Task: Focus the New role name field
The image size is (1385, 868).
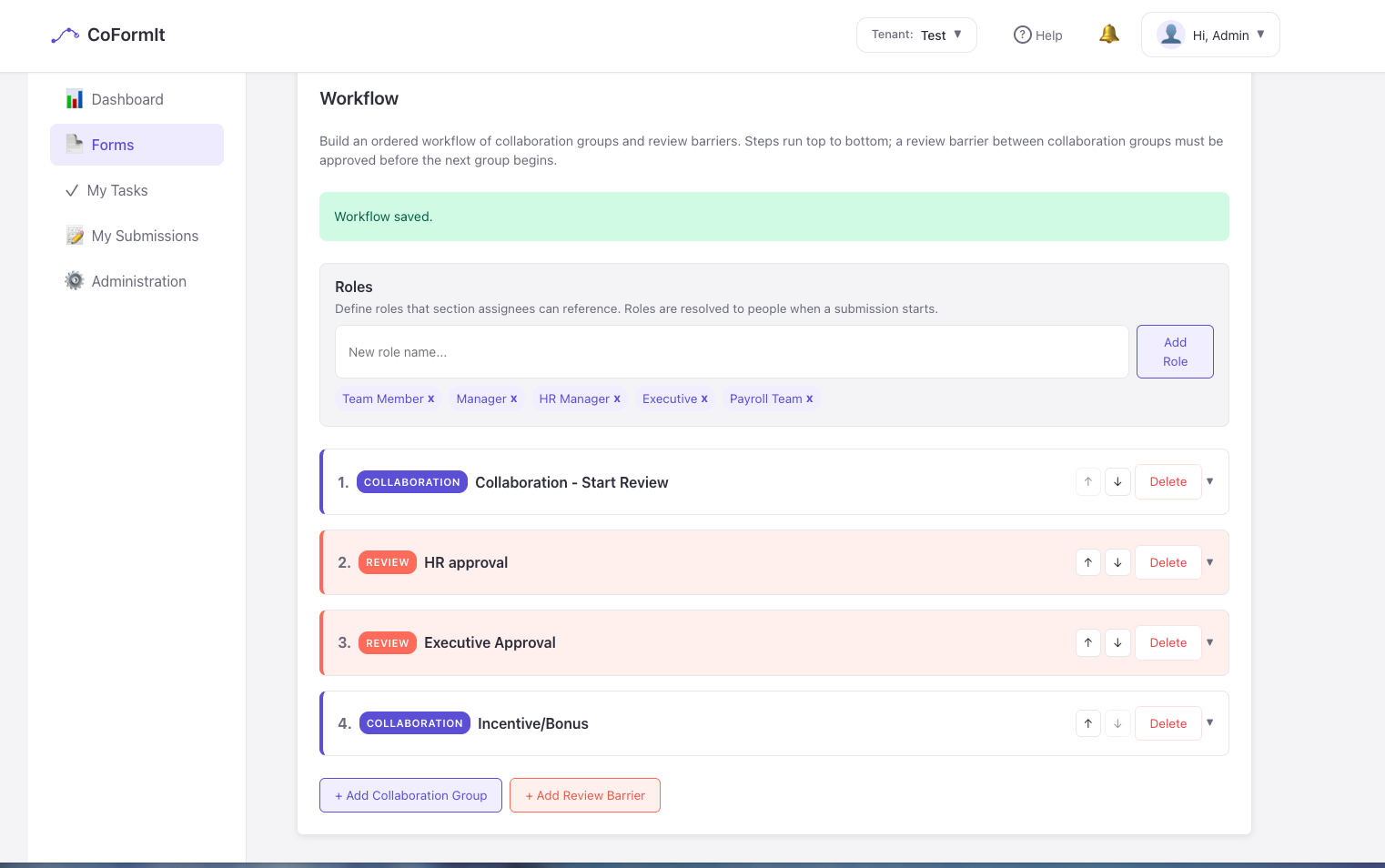Action: coord(732,351)
